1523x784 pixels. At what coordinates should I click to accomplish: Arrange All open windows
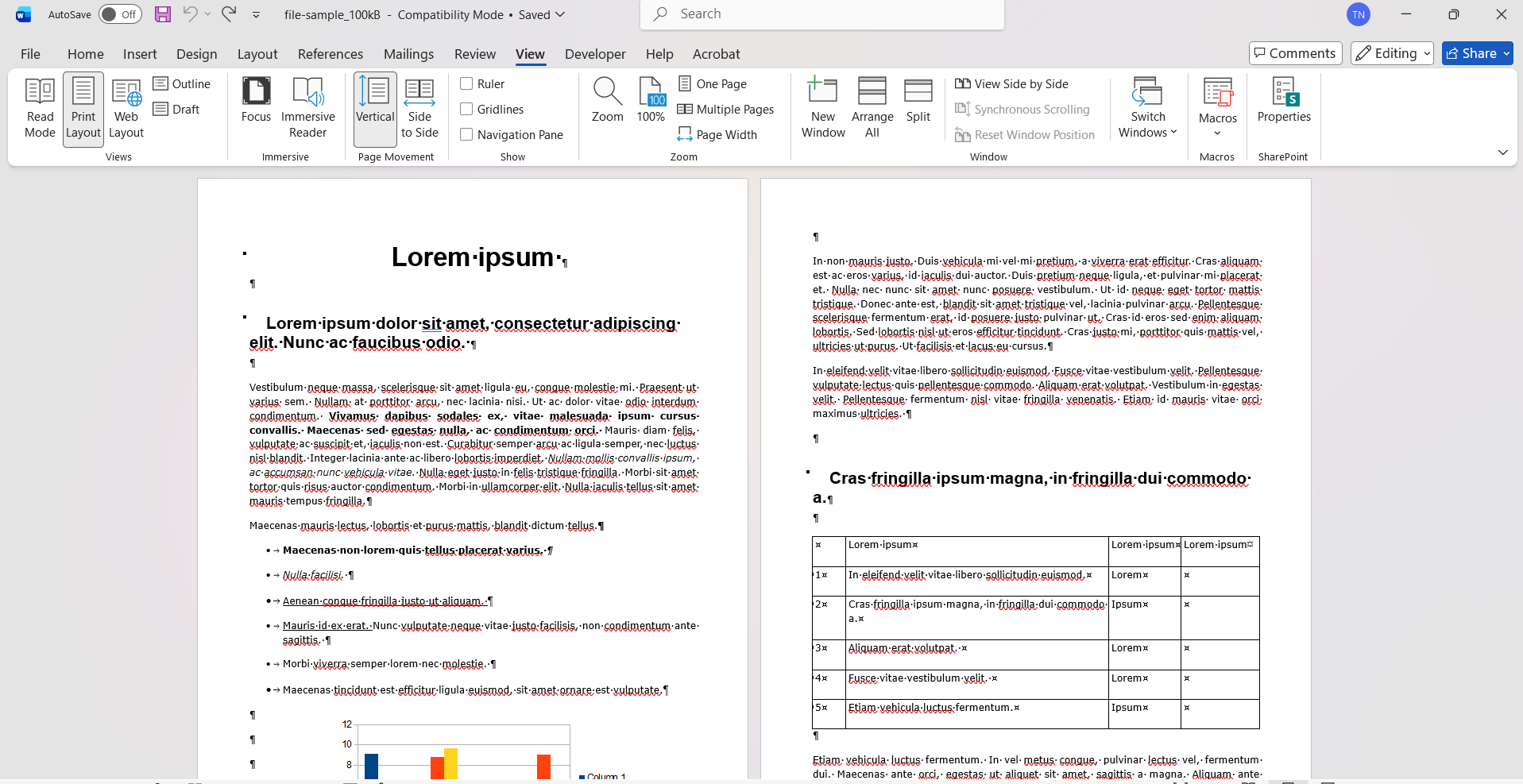[872, 109]
